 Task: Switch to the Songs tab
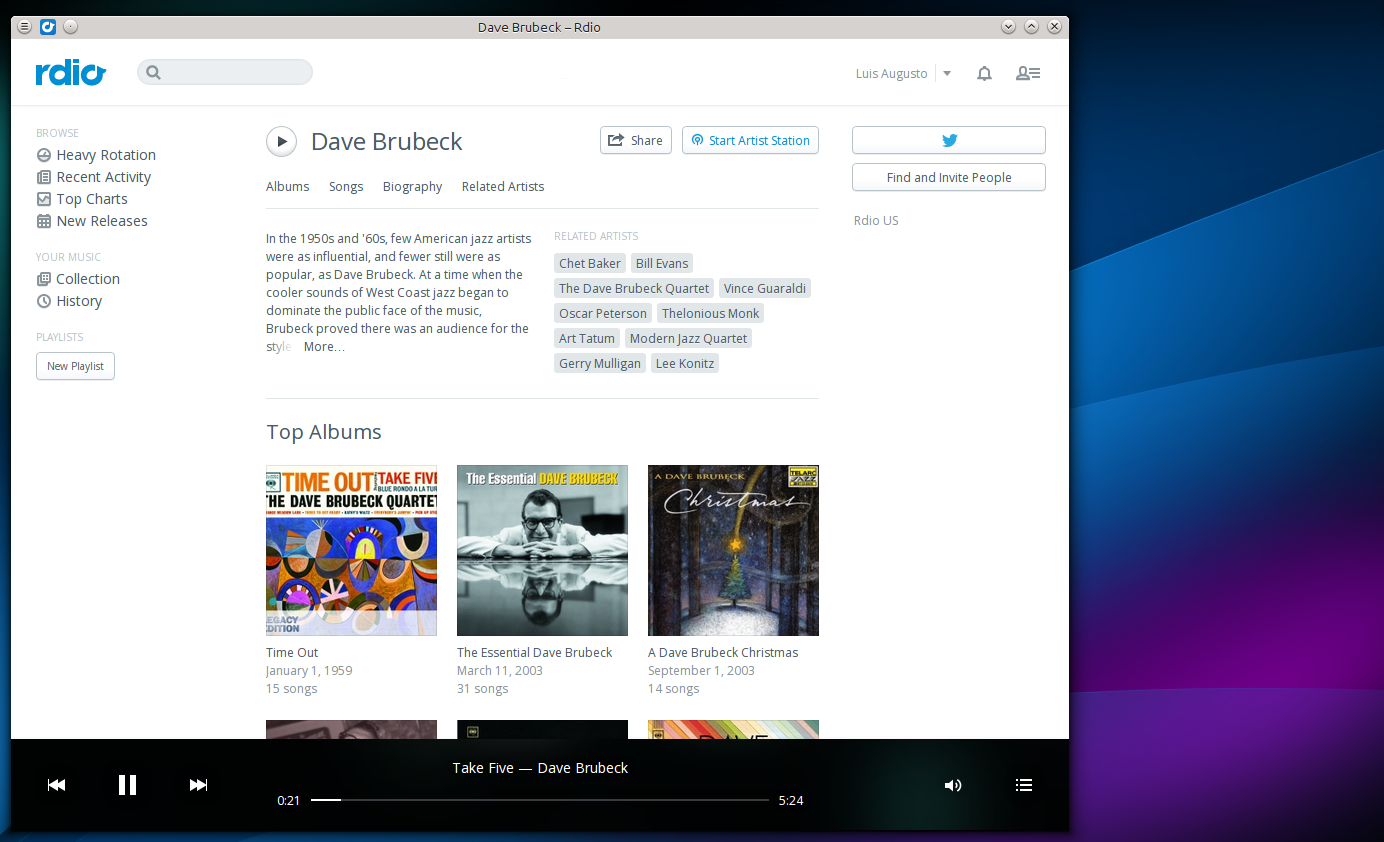[x=346, y=187]
